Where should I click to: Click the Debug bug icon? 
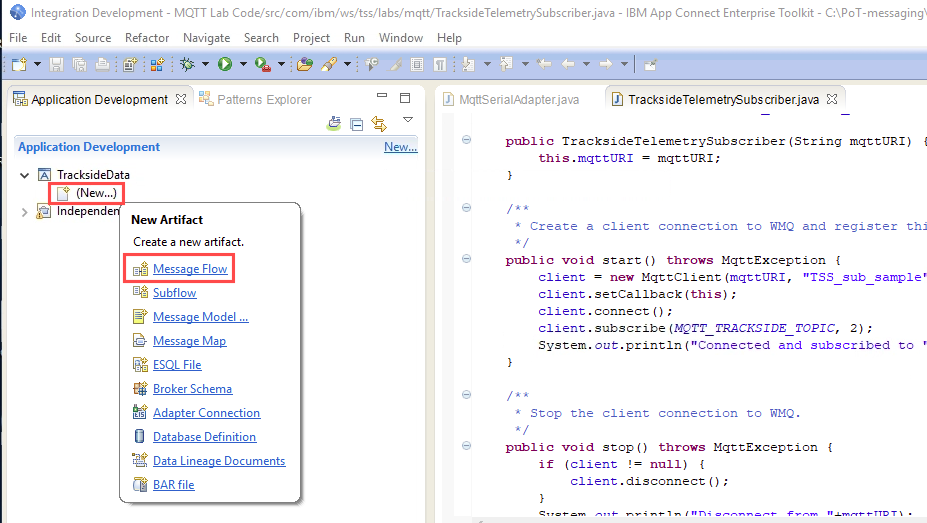pos(187,64)
